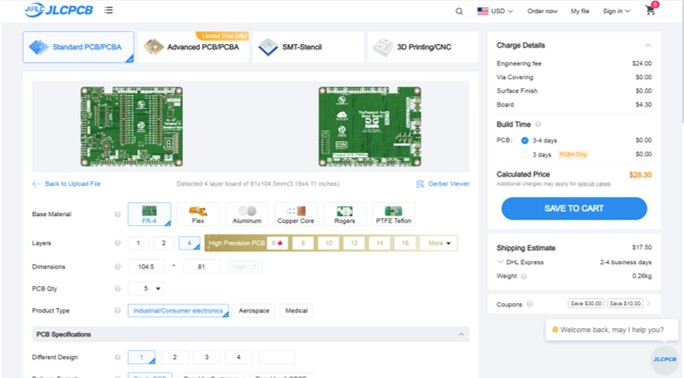
Task: Open Order now menu item
Action: pyautogui.click(x=542, y=11)
